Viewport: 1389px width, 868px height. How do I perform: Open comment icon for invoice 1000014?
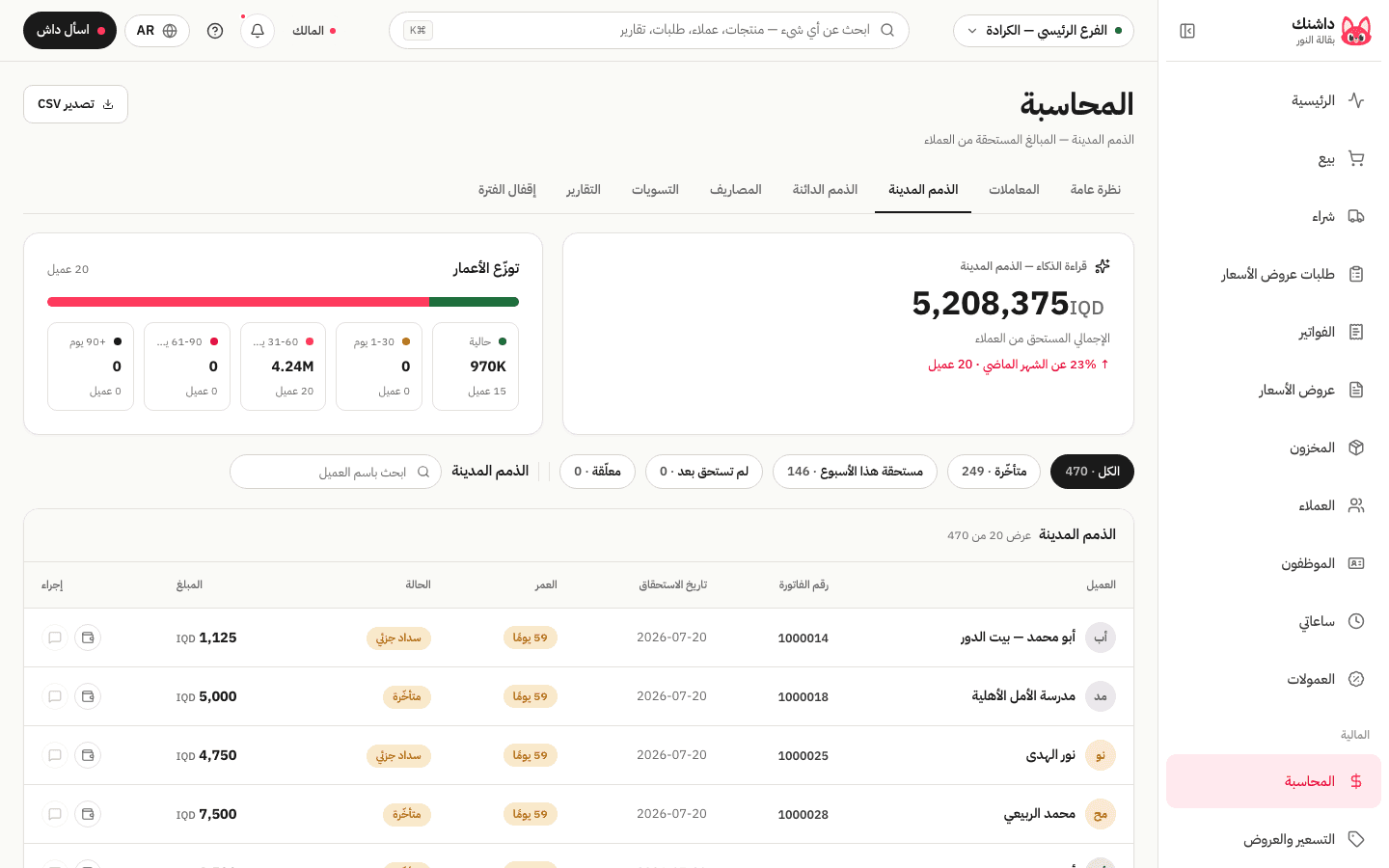pos(55,637)
